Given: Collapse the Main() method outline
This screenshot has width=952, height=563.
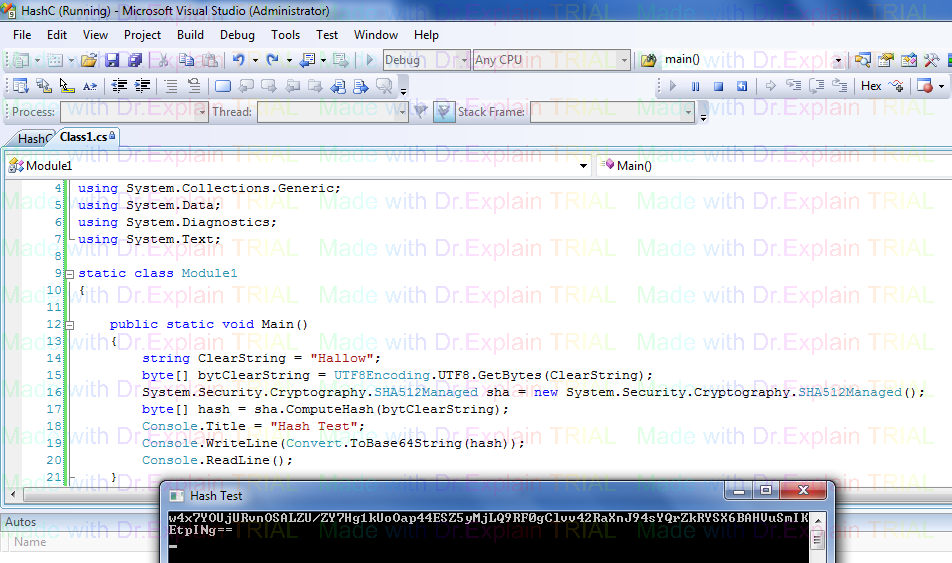Looking at the screenshot, I should click(x=70, y=325).
